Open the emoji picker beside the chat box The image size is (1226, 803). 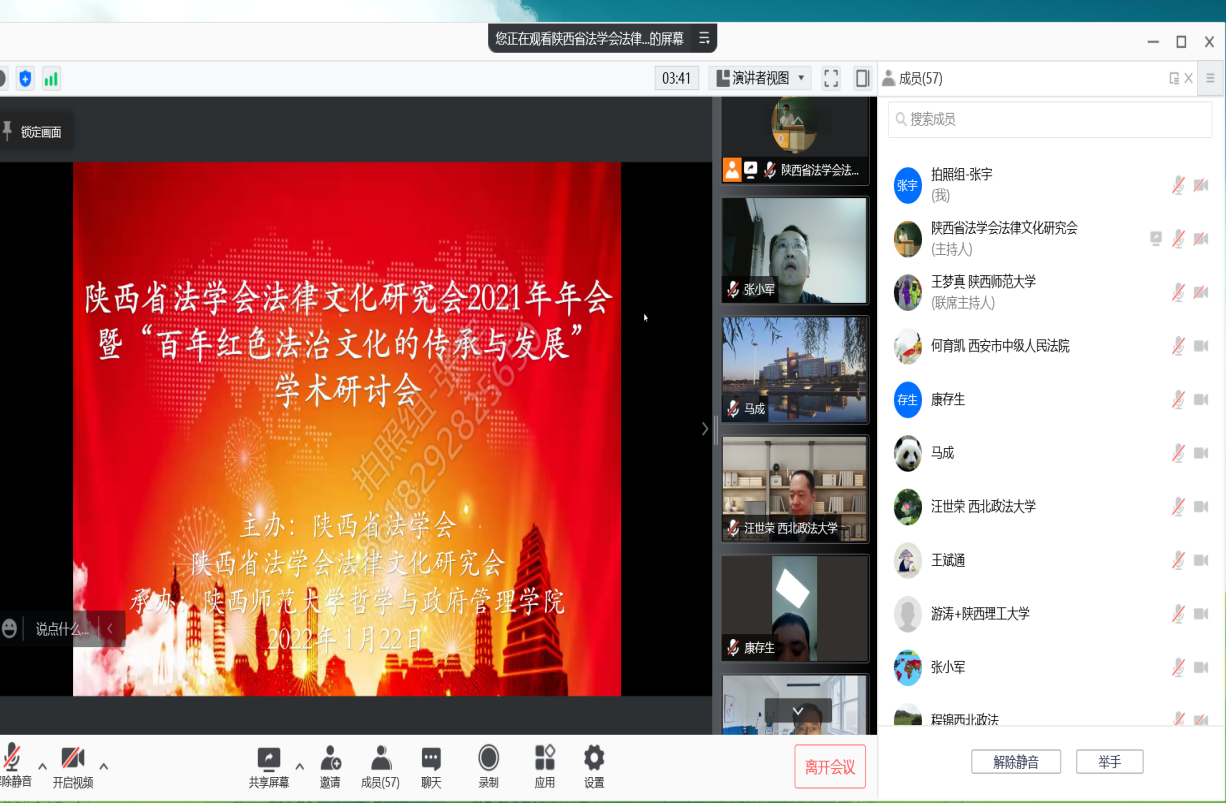(9, 628)
